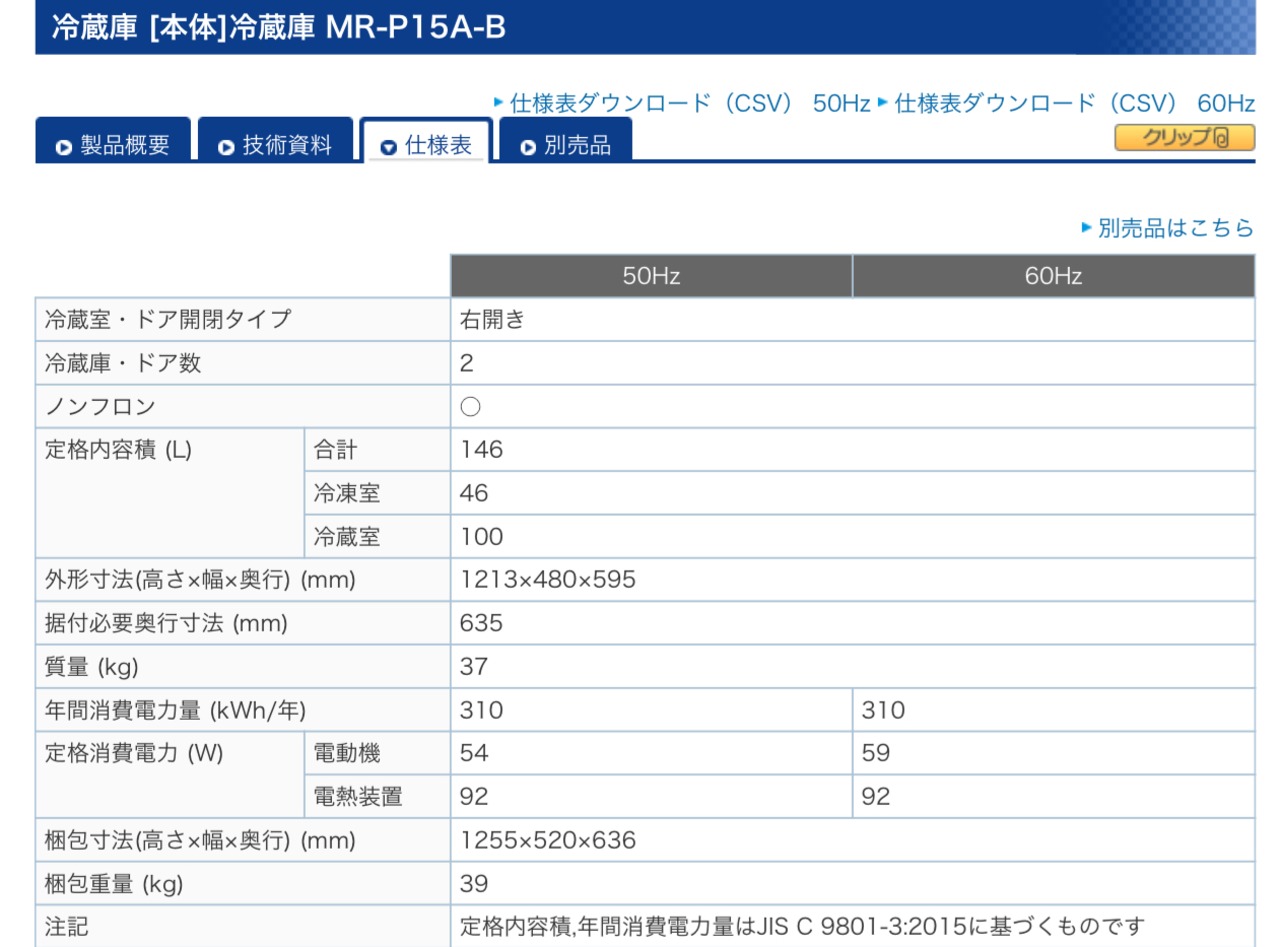Viewport: 1280px width, 947px height.
Task: Click the arrow icon on 別売品 tab
Action: (528, 148)
